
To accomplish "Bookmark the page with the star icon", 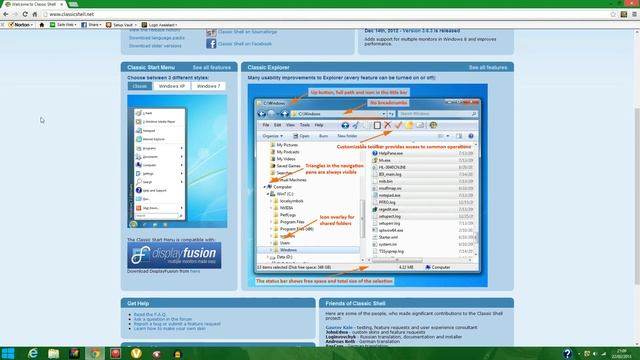I will tap(613, 14).
